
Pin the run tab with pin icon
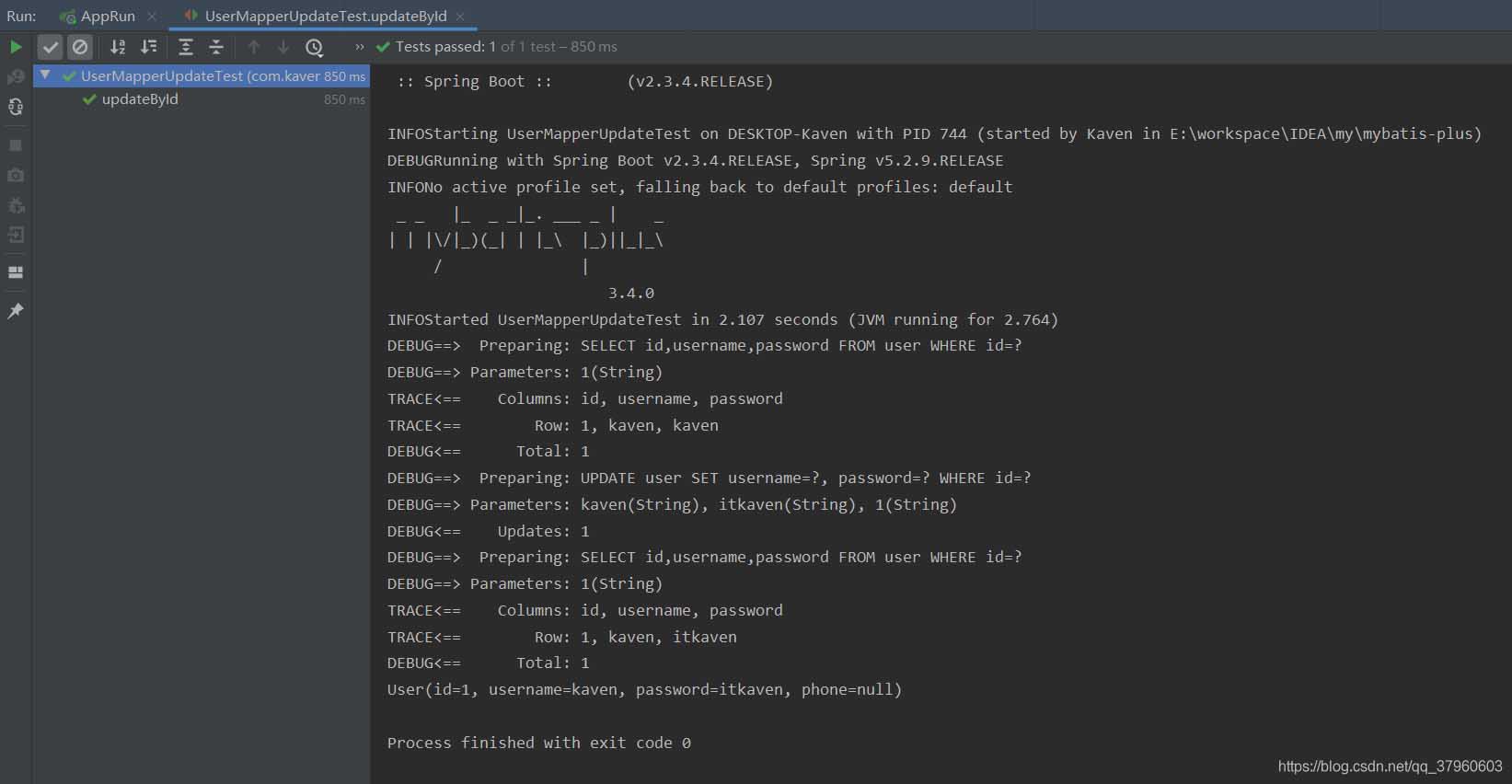16,311
